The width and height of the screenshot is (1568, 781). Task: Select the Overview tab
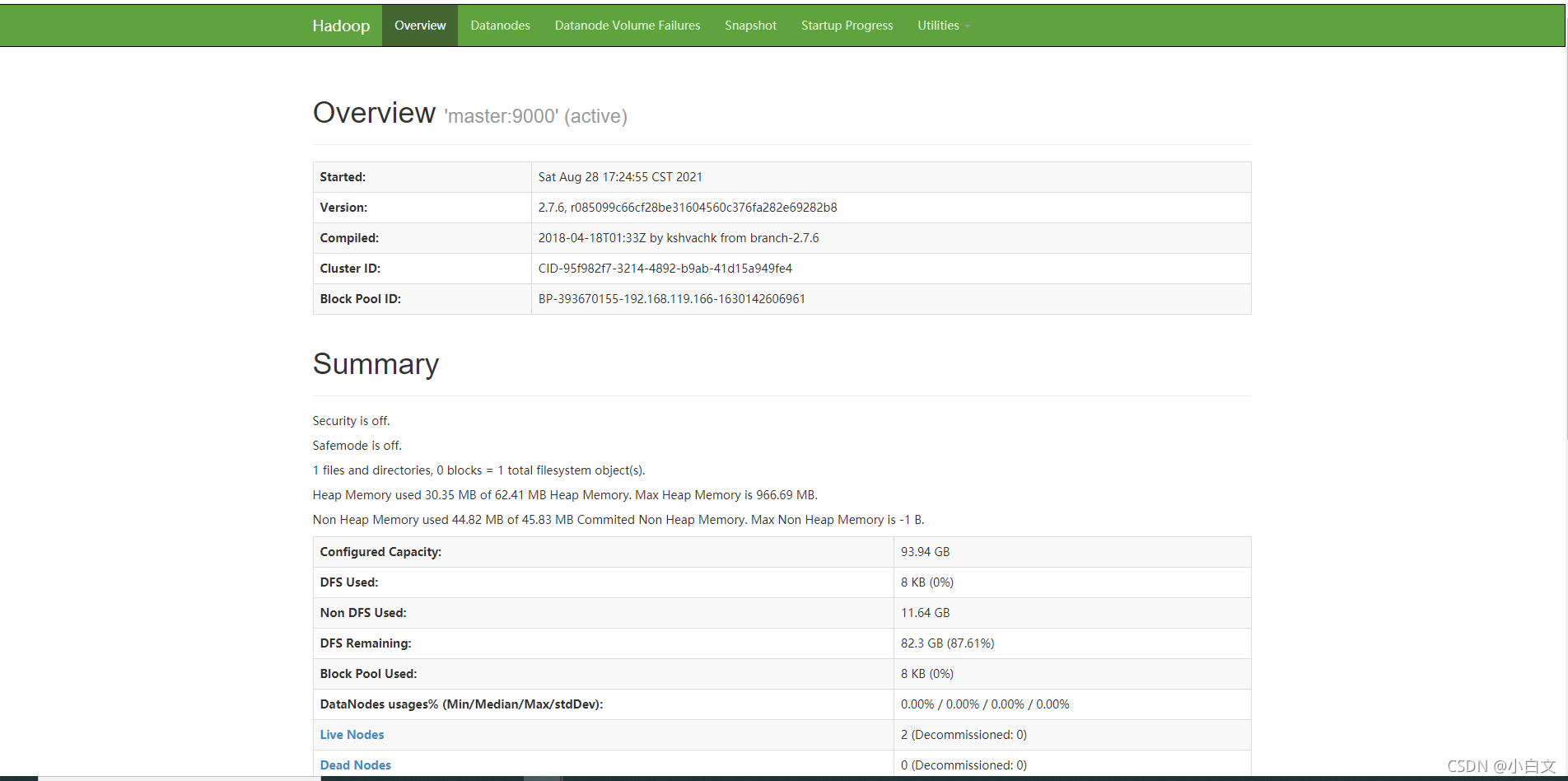point(420,26)
